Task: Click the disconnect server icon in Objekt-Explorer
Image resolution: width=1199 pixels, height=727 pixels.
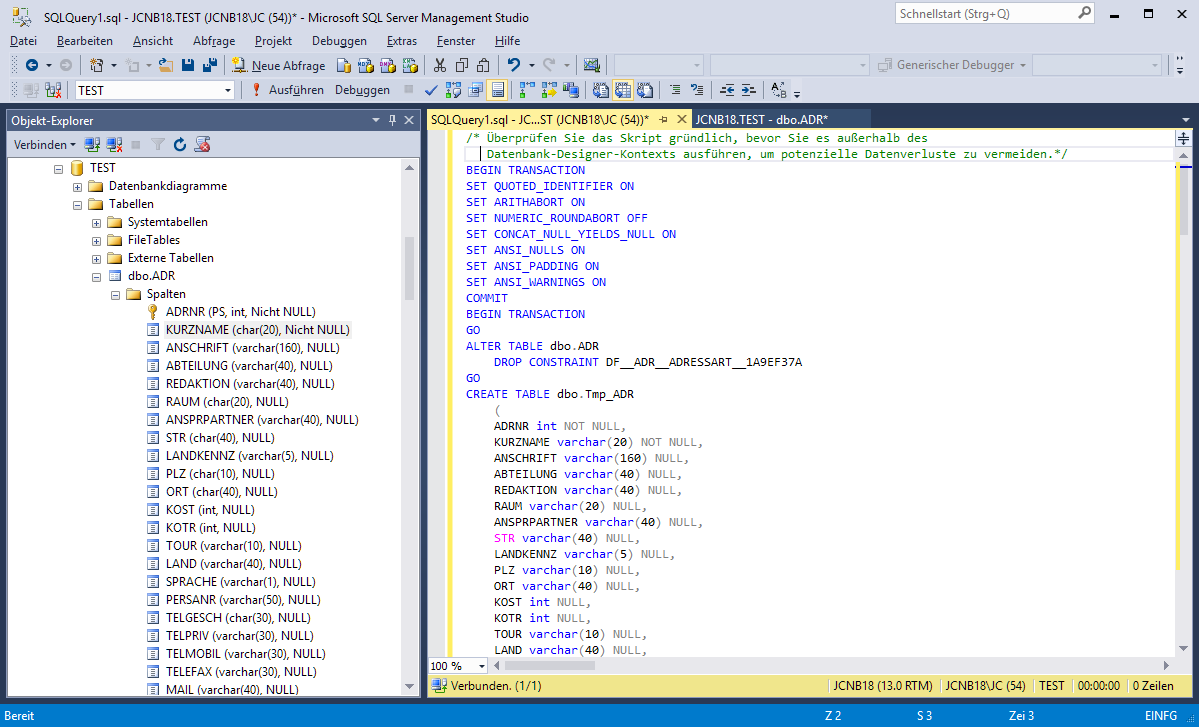Action: [x=115, y=145]
